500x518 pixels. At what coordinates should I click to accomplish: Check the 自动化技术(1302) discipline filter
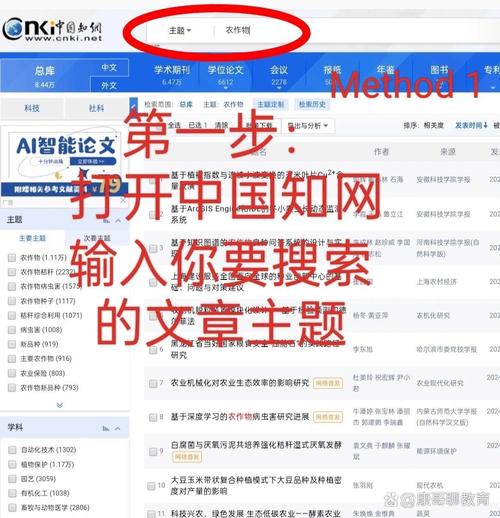tap(12, 450)
